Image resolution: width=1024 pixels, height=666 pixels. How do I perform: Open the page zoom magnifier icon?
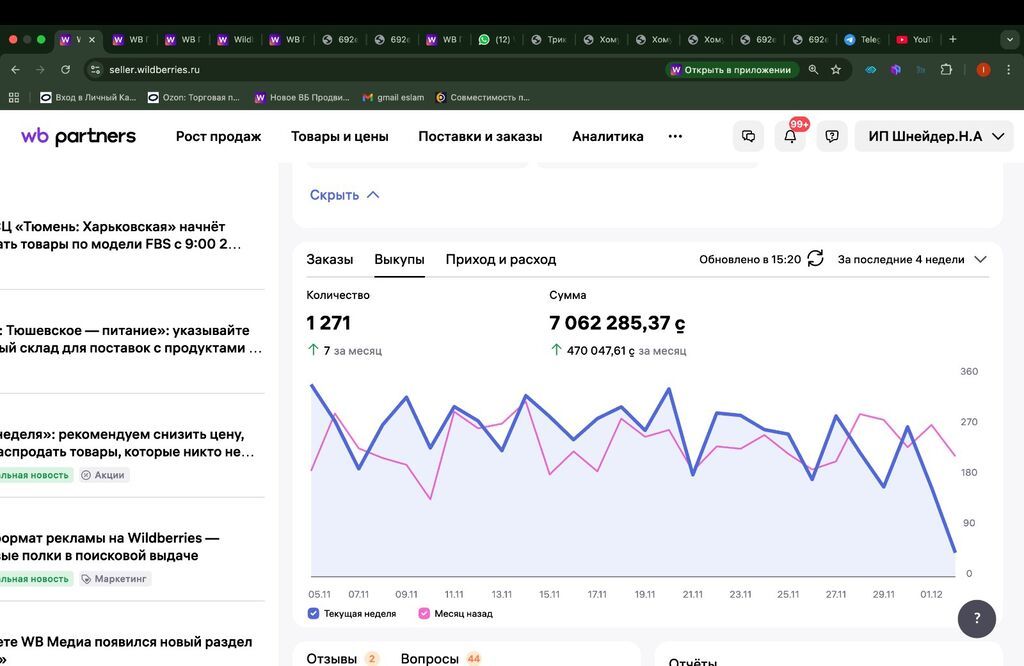813,70
